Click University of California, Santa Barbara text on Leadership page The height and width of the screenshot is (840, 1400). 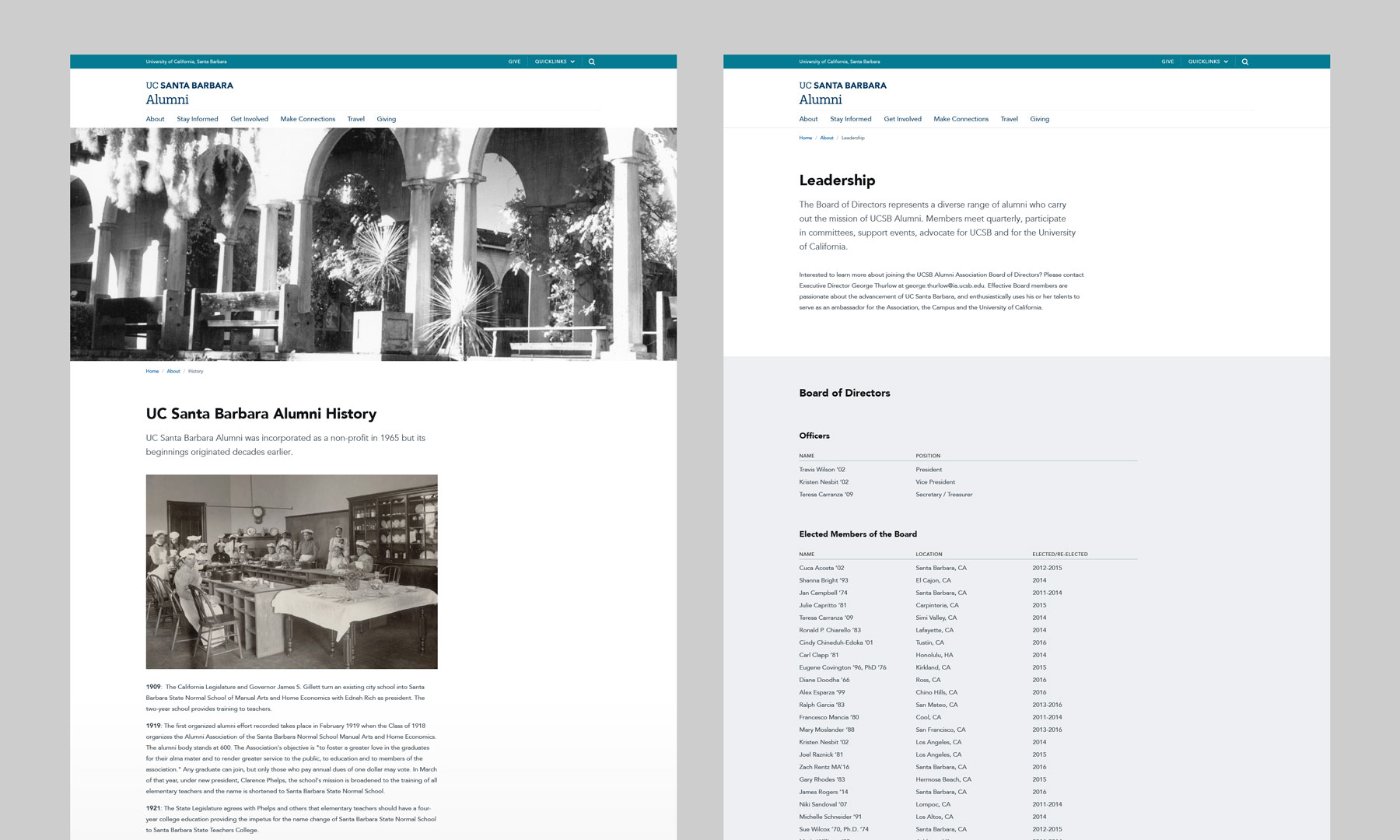pyautogui.click(x=839, y=61)
